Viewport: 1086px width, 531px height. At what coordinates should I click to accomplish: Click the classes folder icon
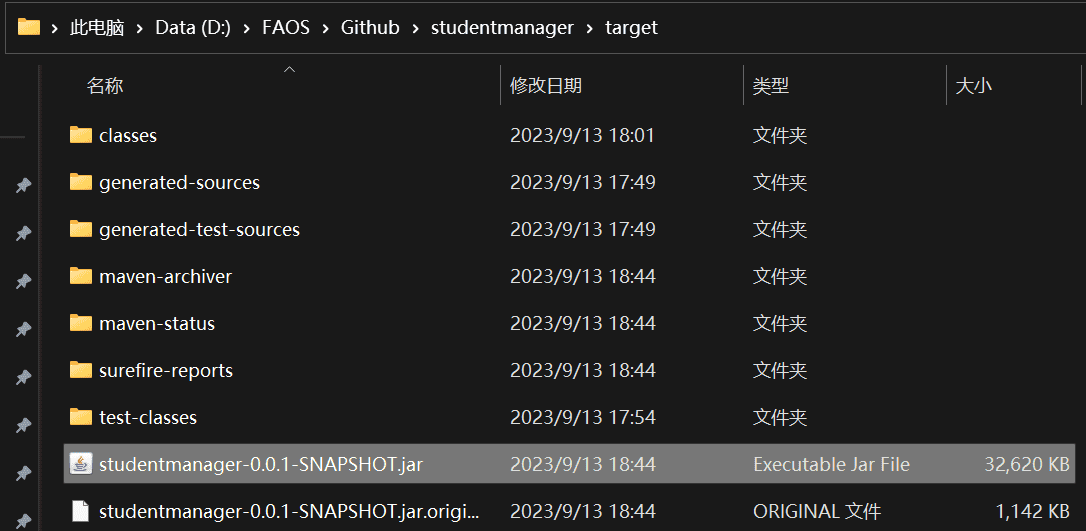81,134
